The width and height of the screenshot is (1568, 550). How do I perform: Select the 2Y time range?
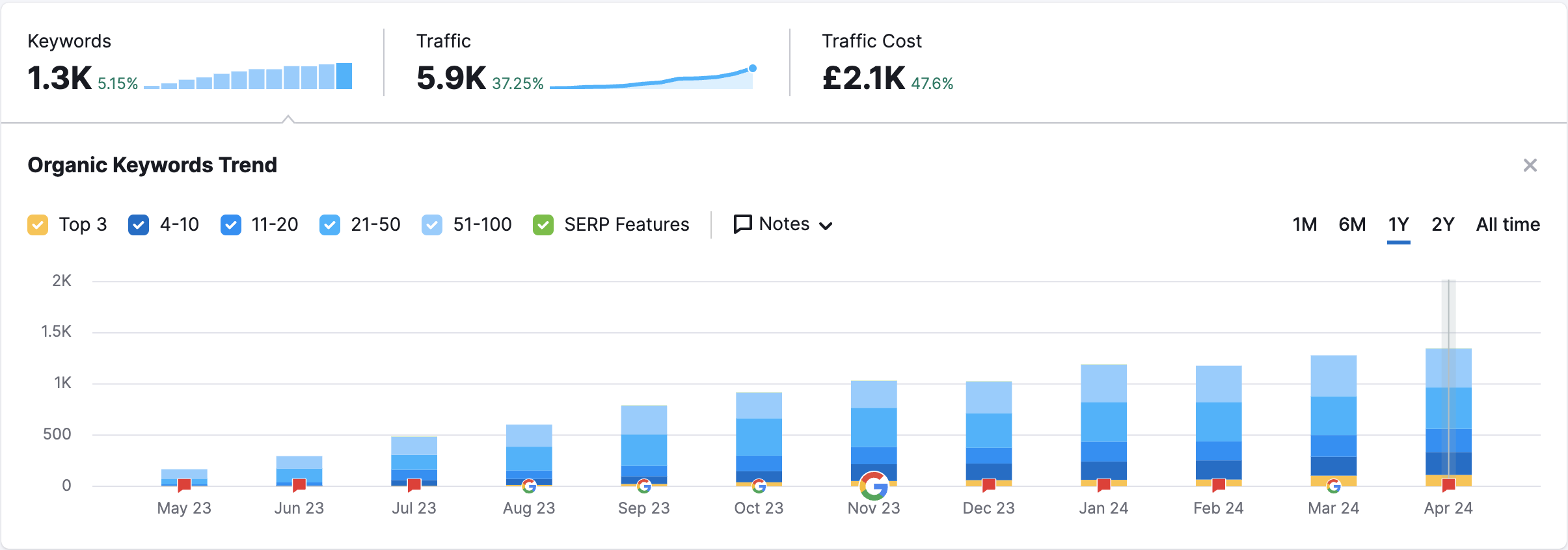click(1442, 225)
